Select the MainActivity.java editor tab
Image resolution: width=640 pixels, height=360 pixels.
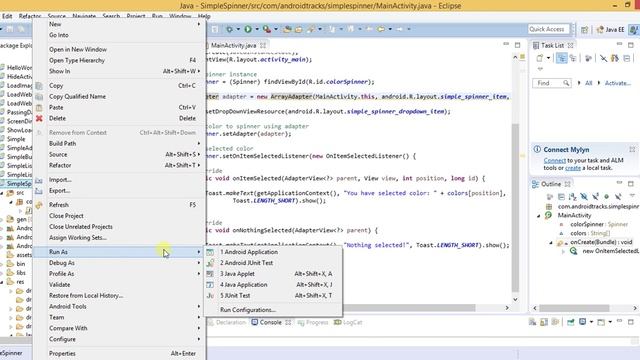(x=233, y=45)
